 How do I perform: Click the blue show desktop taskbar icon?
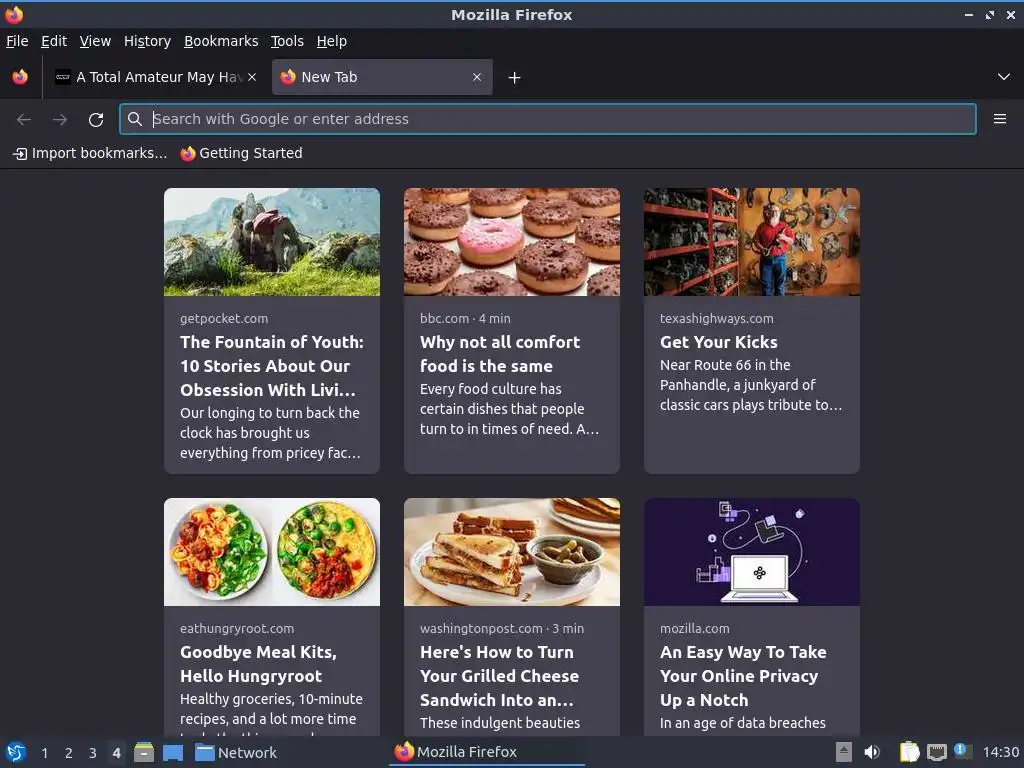(x=172, y=752)
